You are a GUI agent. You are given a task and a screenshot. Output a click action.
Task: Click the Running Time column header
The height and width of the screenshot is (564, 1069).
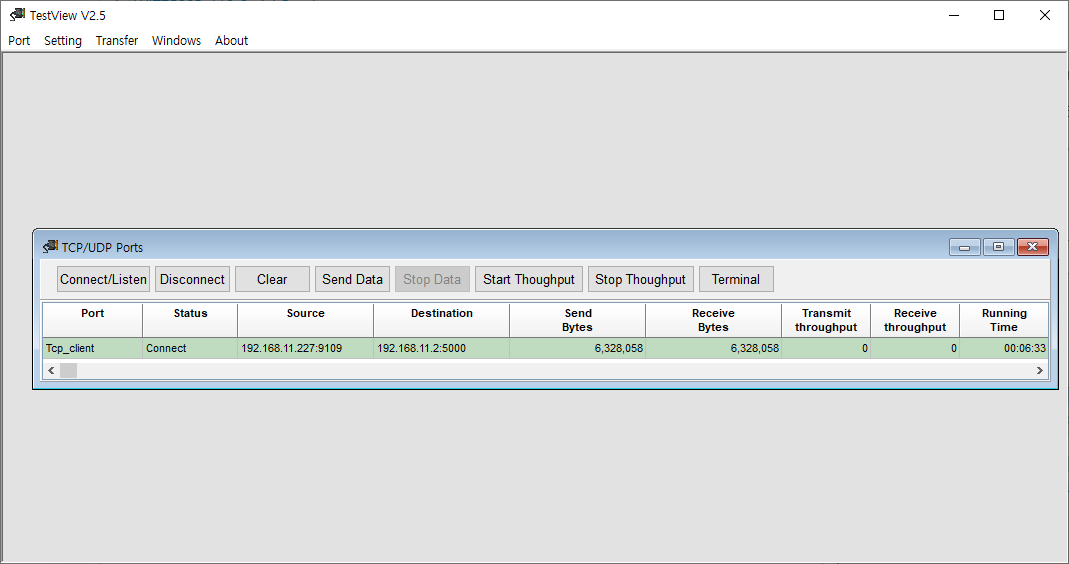click(1004, 320)
